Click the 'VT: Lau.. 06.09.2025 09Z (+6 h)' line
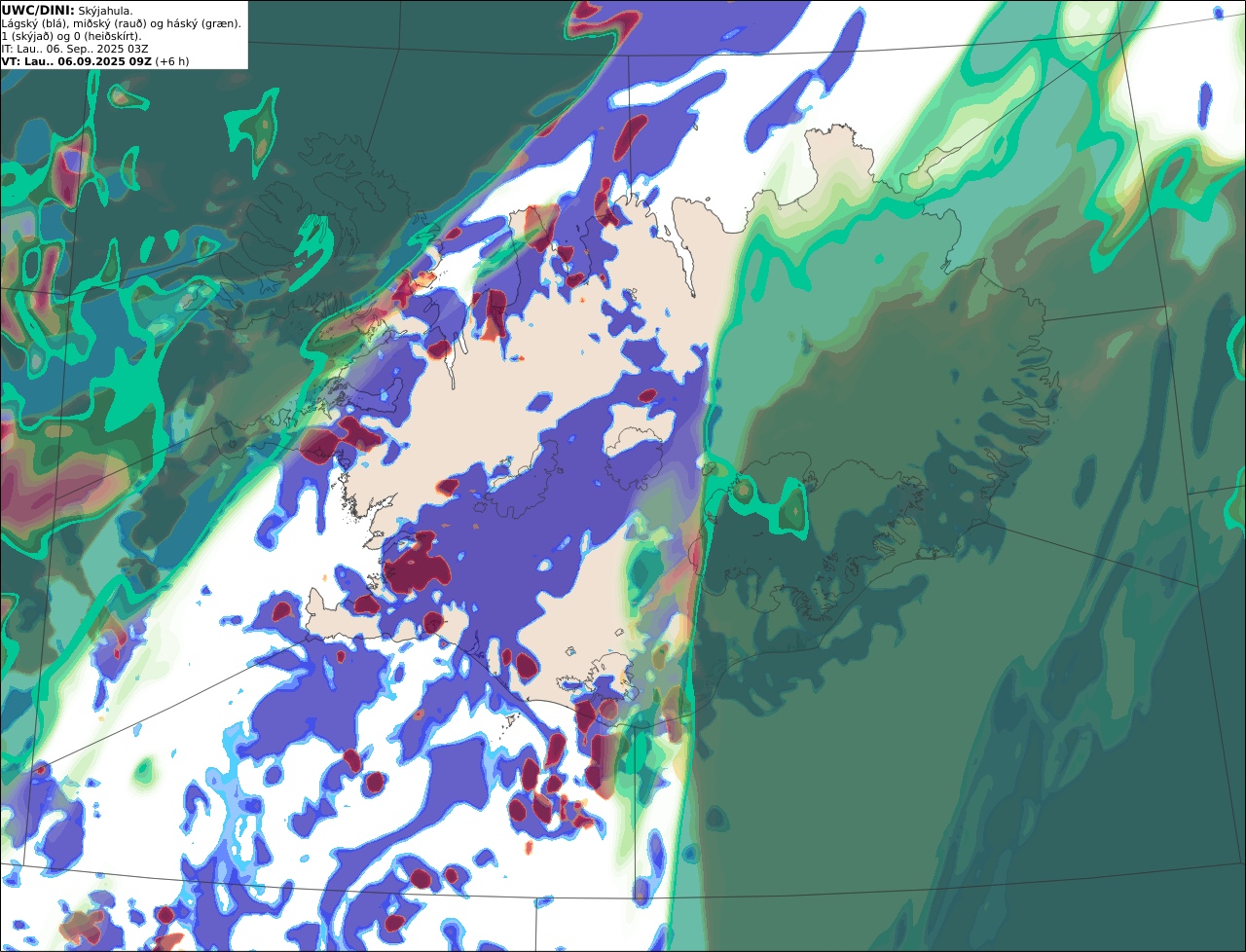This screenshot has height=952, width=1246. pyautogui.click(x=95, y=61)
